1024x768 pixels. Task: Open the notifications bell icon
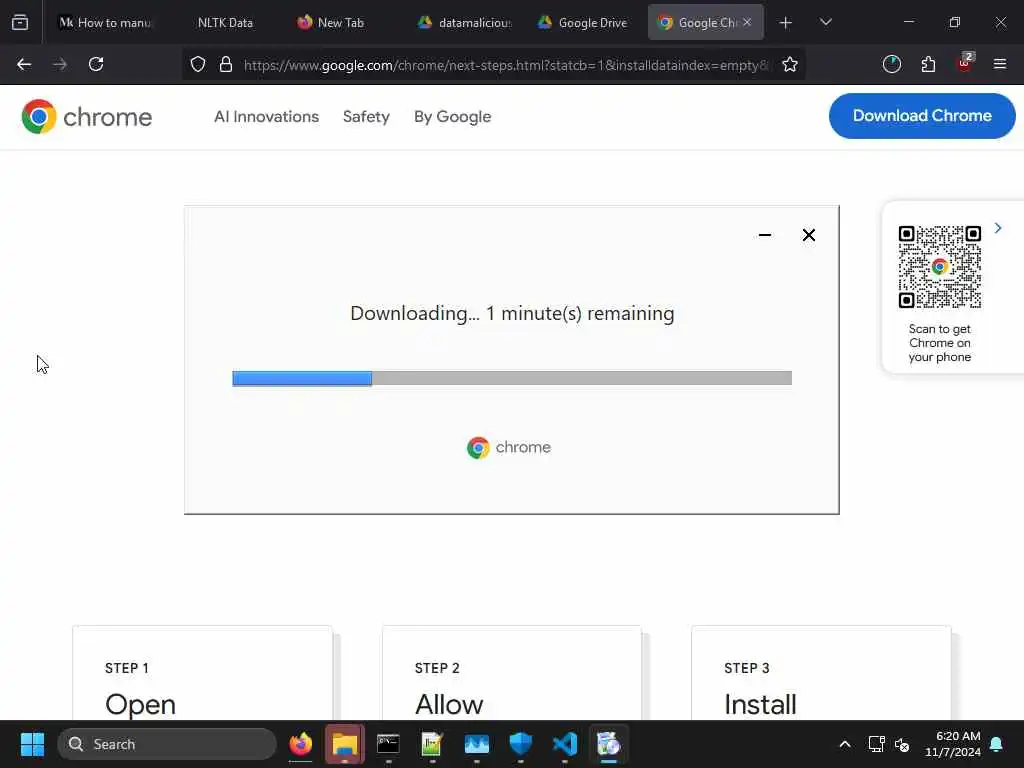[997, 744]
